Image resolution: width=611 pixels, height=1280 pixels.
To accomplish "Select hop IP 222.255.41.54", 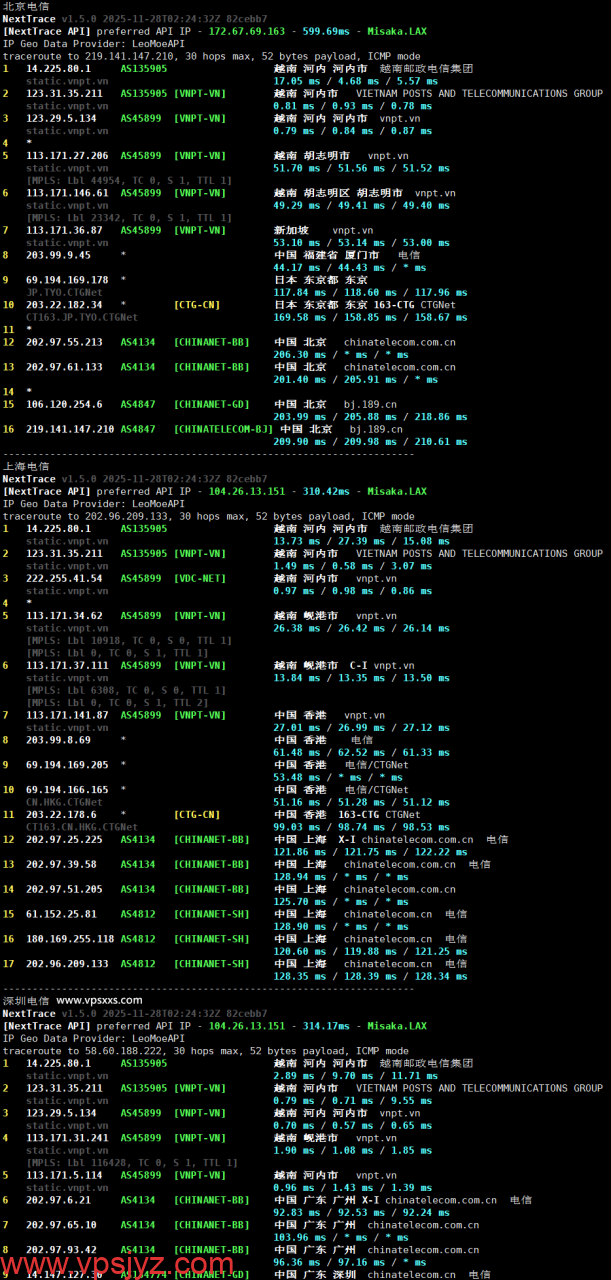I will coord(64,578).
